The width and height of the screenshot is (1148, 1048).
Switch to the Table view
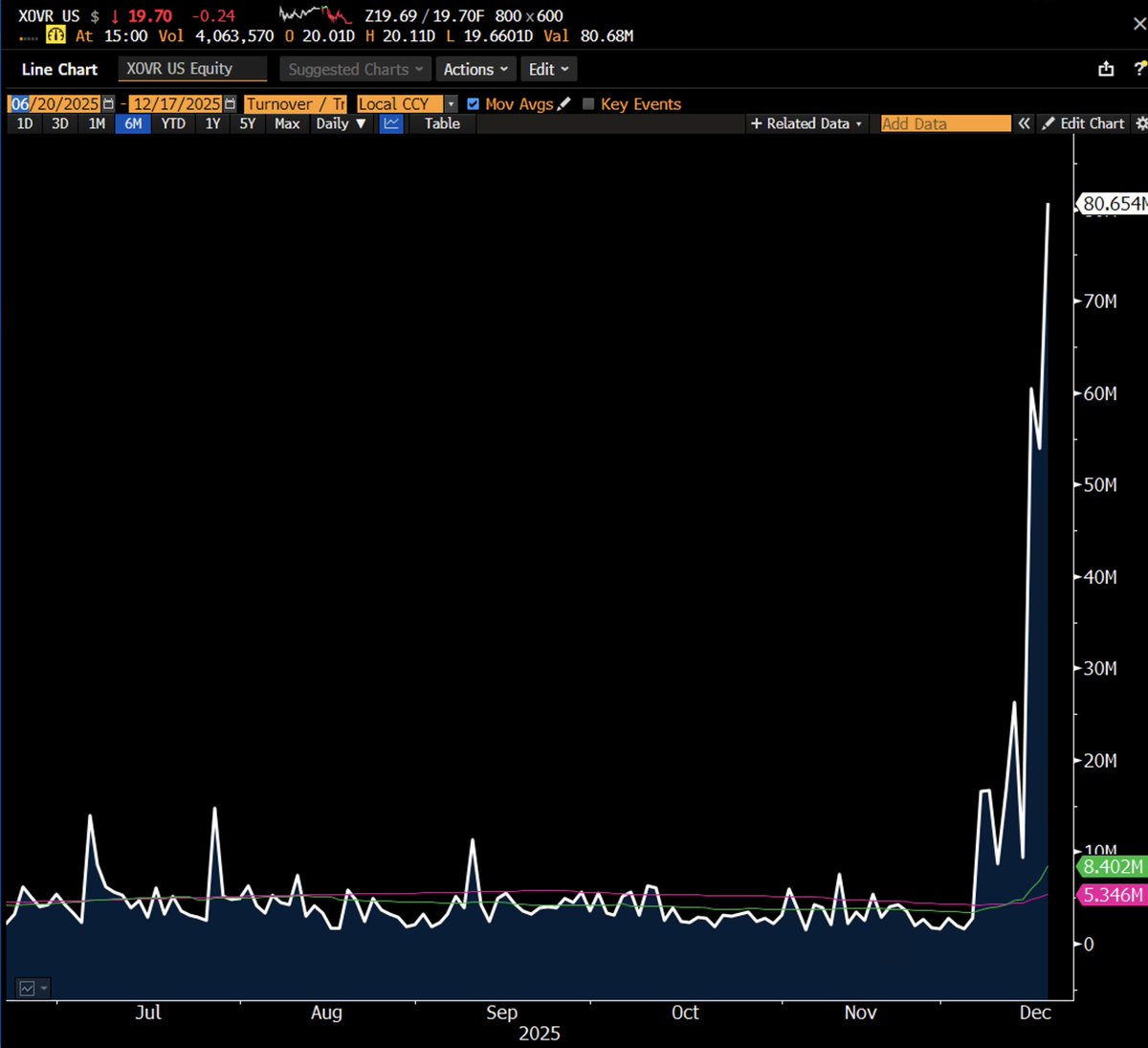click(x=442, y=123)
